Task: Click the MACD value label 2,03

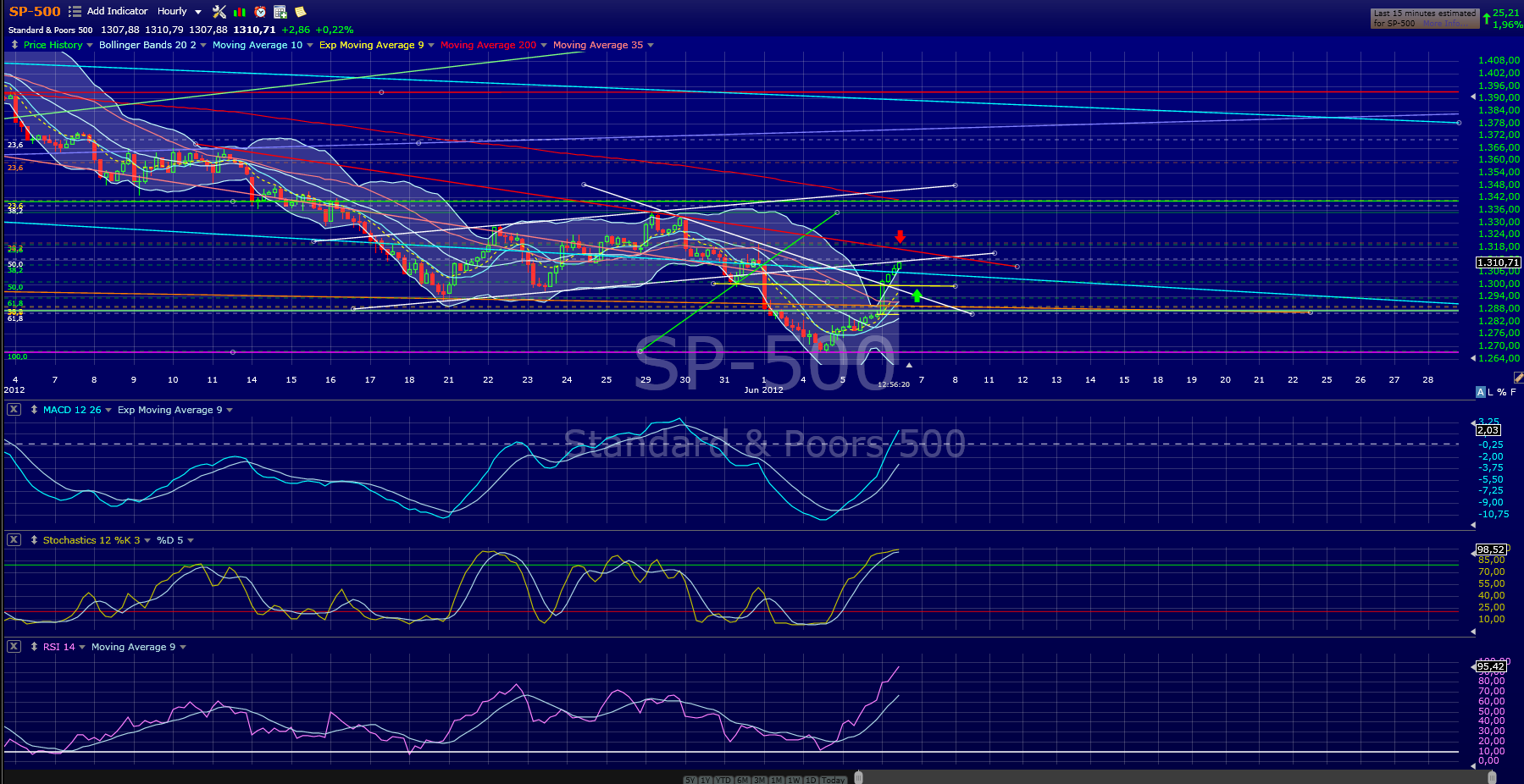Action: [1488, 430]
